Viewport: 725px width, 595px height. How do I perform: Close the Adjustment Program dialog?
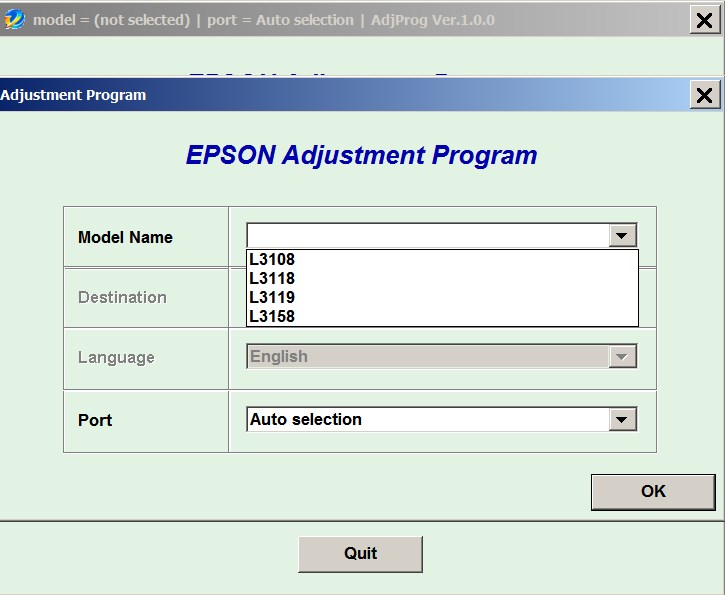tap(704, 95)
